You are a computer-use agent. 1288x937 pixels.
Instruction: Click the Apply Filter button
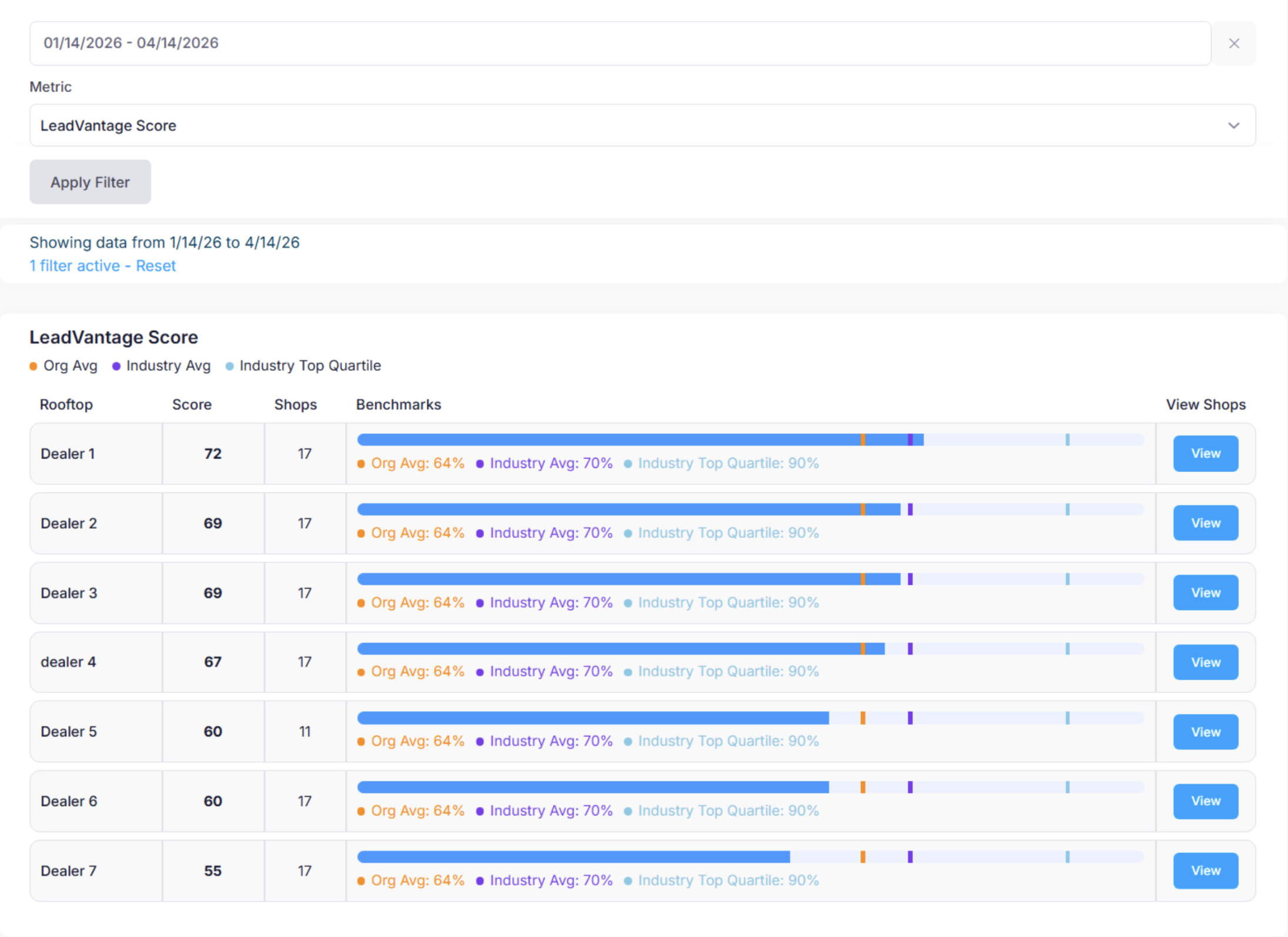[x=90, y=182]
